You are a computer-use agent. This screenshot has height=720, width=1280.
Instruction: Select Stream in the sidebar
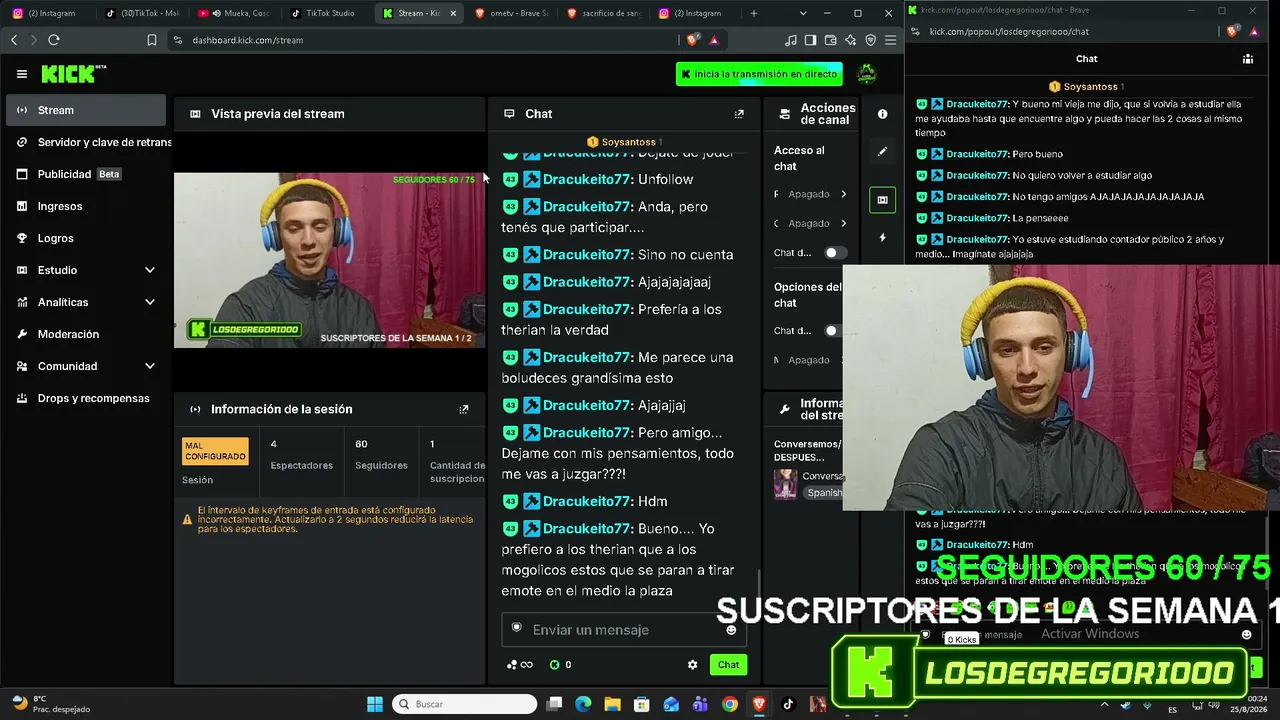86,110
